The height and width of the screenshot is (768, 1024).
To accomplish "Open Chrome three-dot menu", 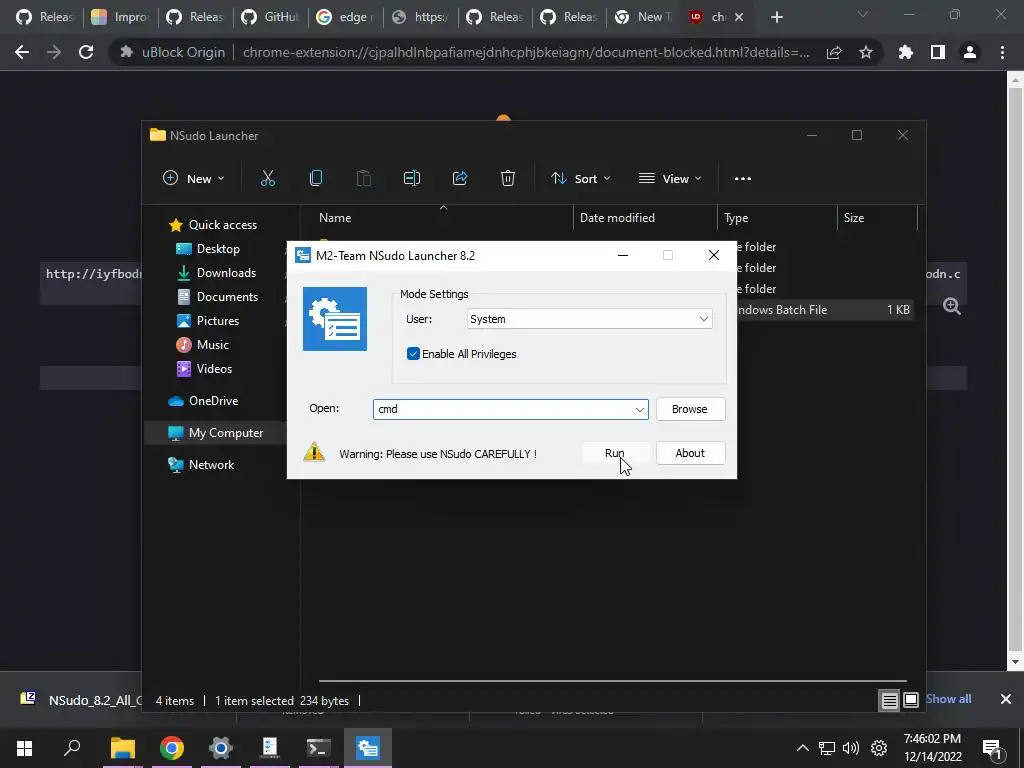I will (x=1002, y=52).
